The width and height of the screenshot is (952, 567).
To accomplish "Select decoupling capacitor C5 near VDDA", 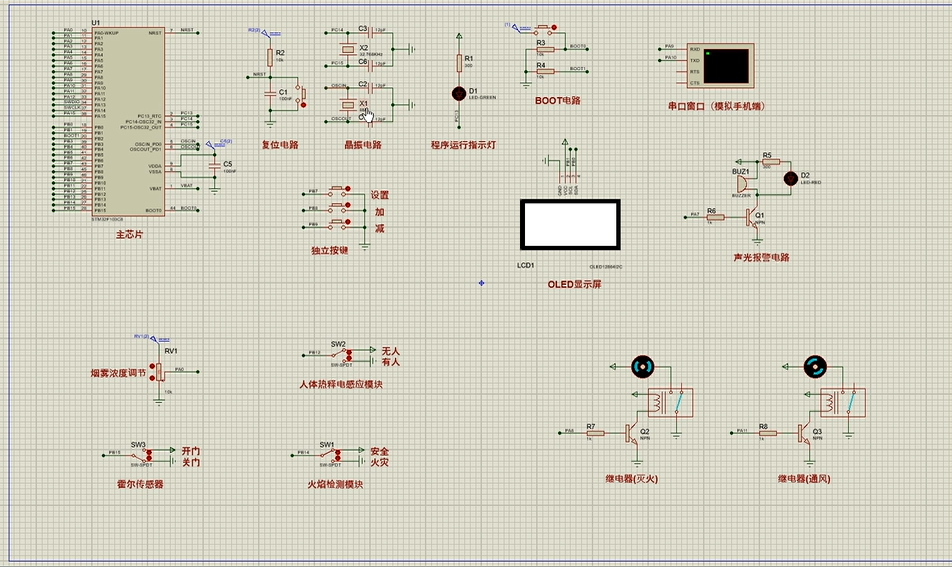I will (214, 165).
